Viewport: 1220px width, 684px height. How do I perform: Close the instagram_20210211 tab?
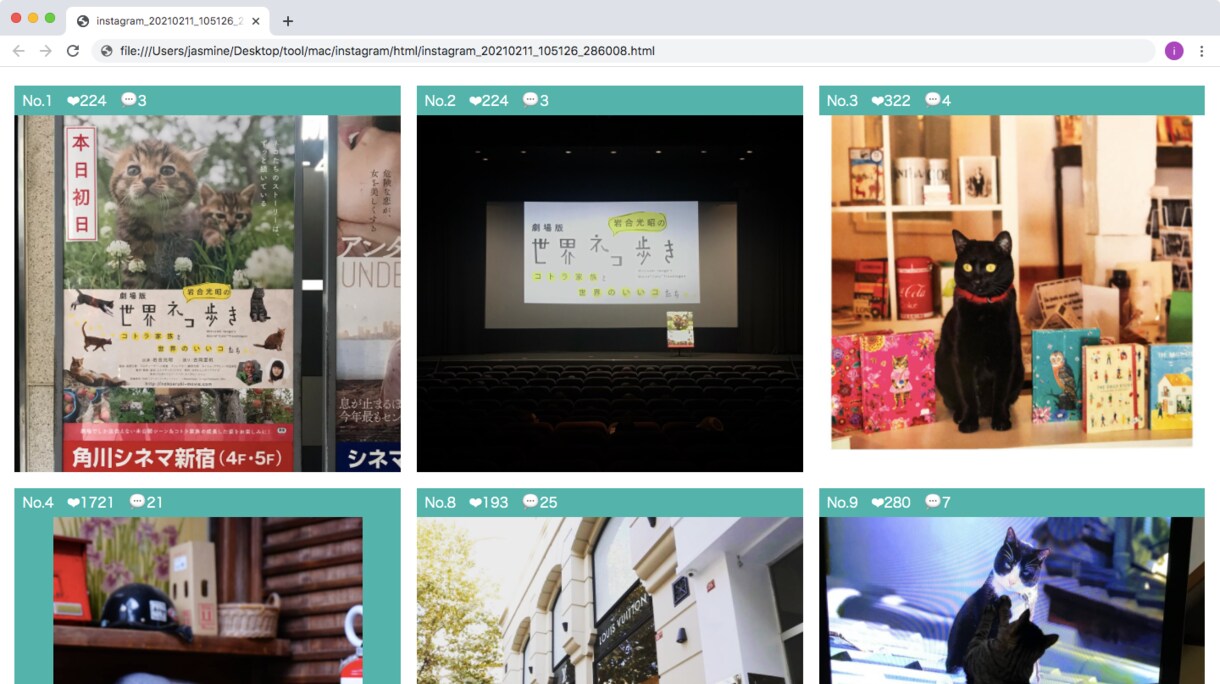click(257, 21)
